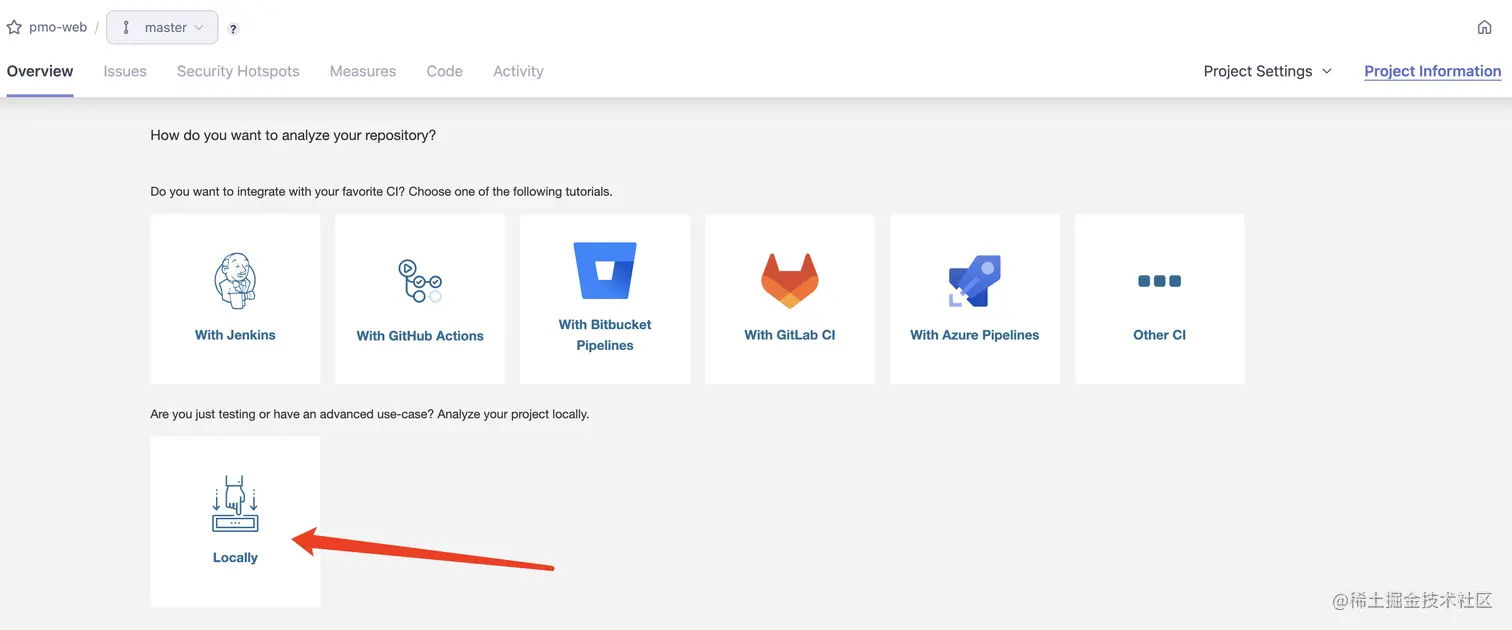Screen dimensions: 1512x630
Task: Click the 'Are you just testing' instruction text
Action: [370, 413]
